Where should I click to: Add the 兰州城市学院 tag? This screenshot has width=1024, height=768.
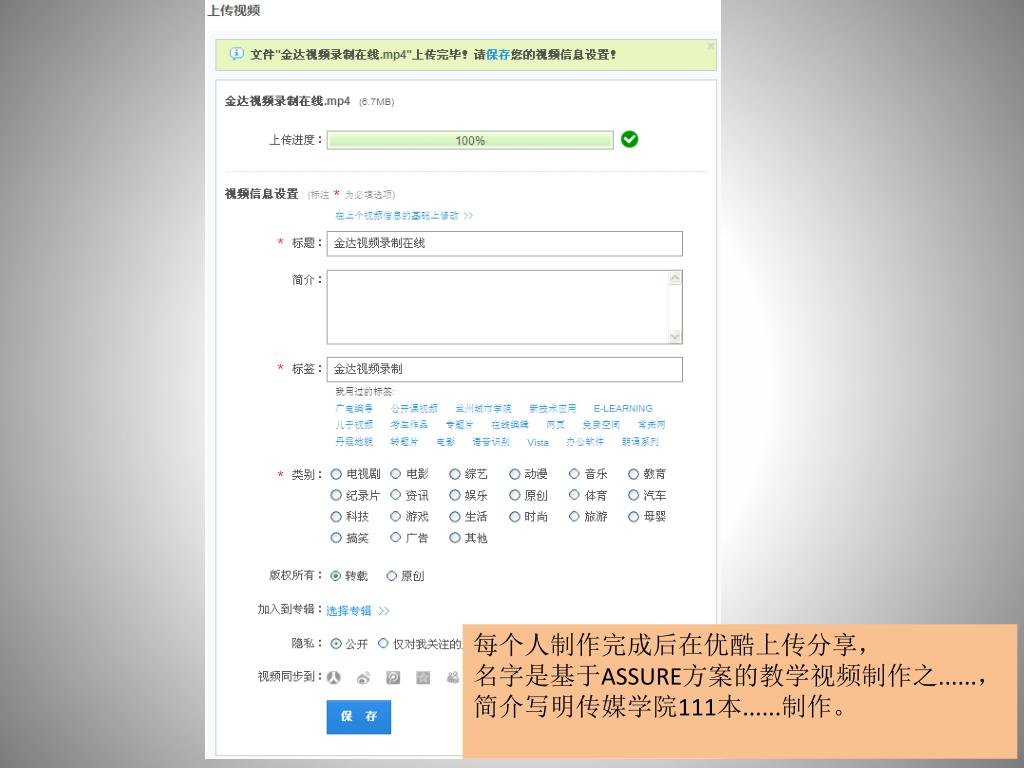(x=483, y=409)
